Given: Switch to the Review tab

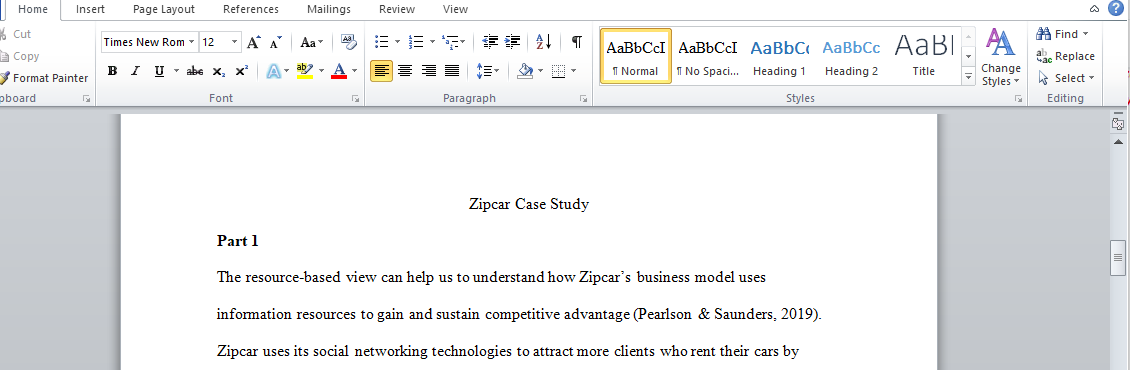Looking at the screenshot, I should (397, 9).
